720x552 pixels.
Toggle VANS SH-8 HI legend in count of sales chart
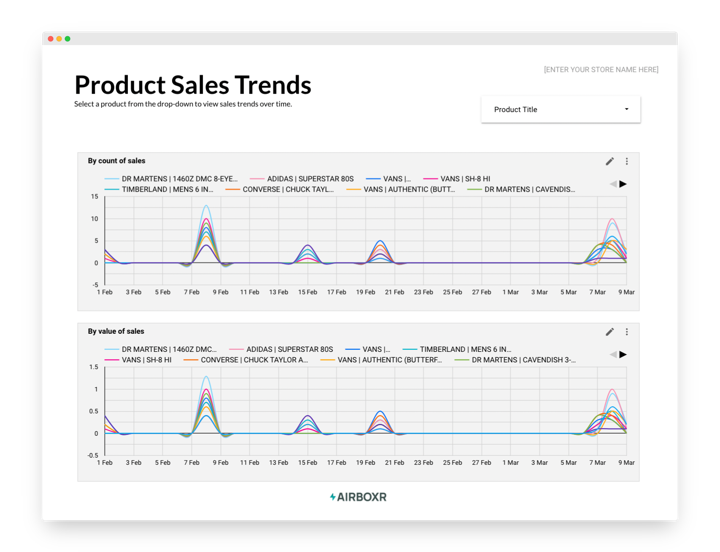[x=457, y=179]
